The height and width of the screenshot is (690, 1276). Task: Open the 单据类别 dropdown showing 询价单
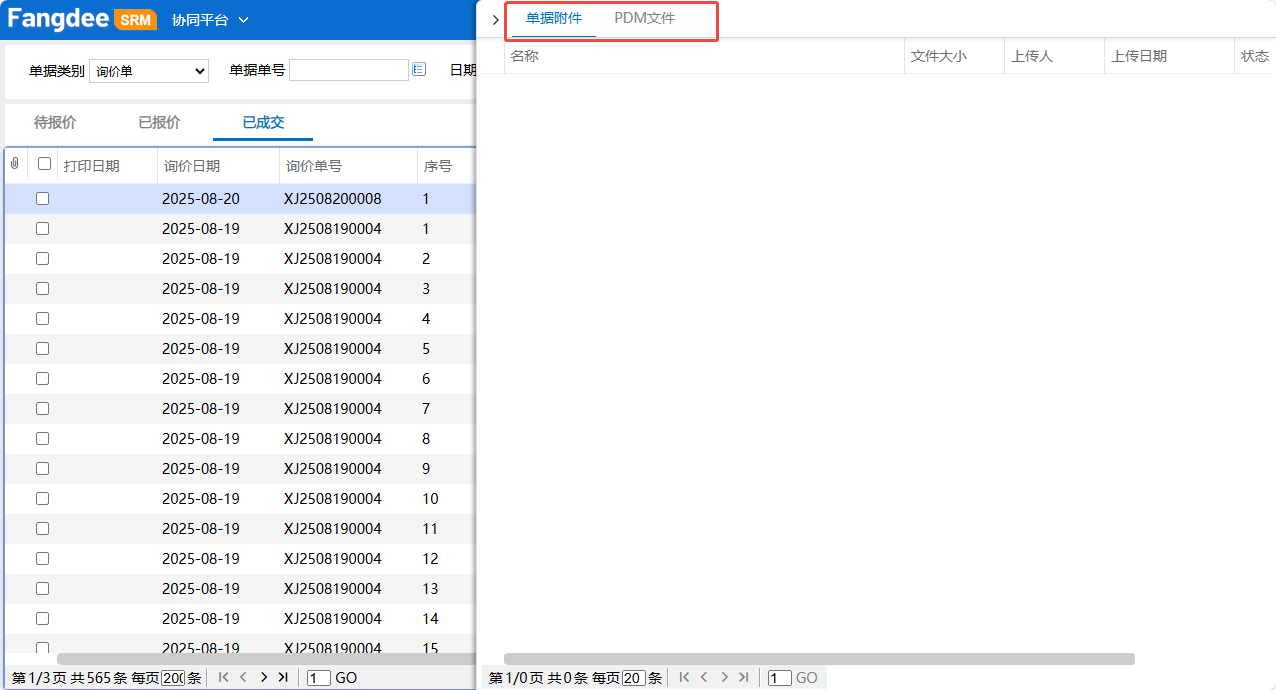pos(148,71)
